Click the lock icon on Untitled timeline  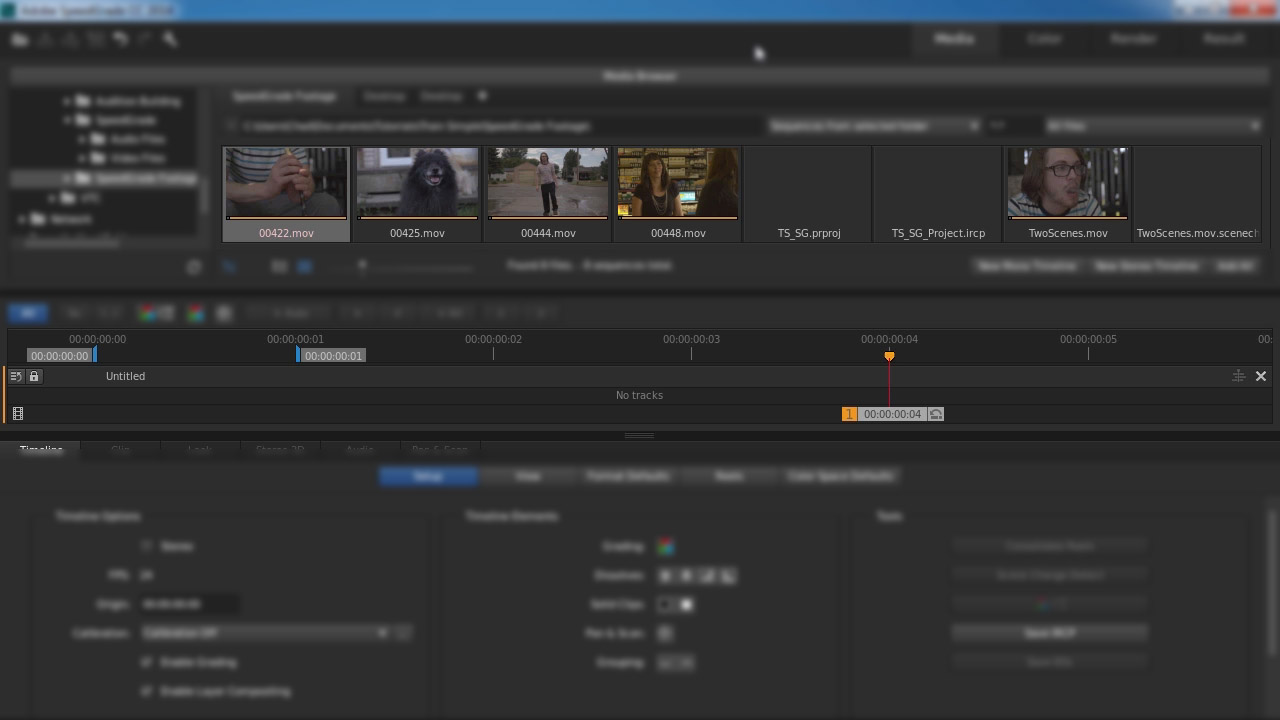tap(34, 377)
